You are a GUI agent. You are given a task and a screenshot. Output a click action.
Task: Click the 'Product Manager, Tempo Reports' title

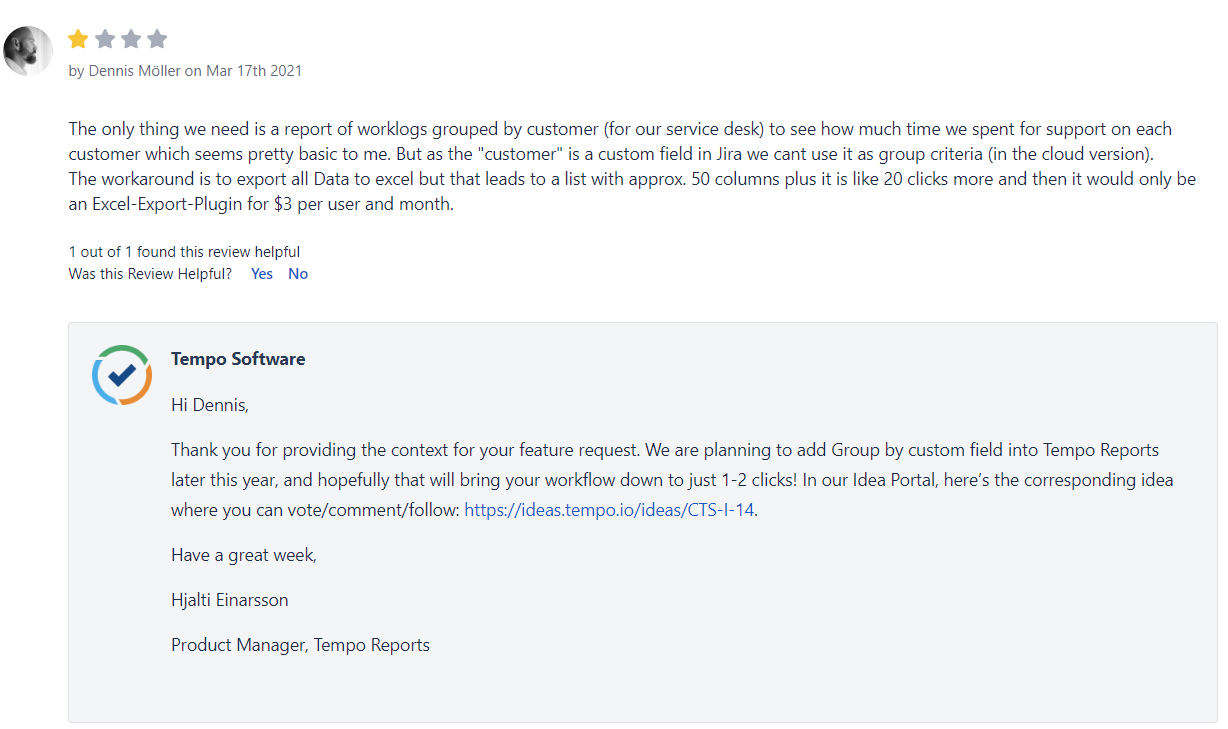300,645
